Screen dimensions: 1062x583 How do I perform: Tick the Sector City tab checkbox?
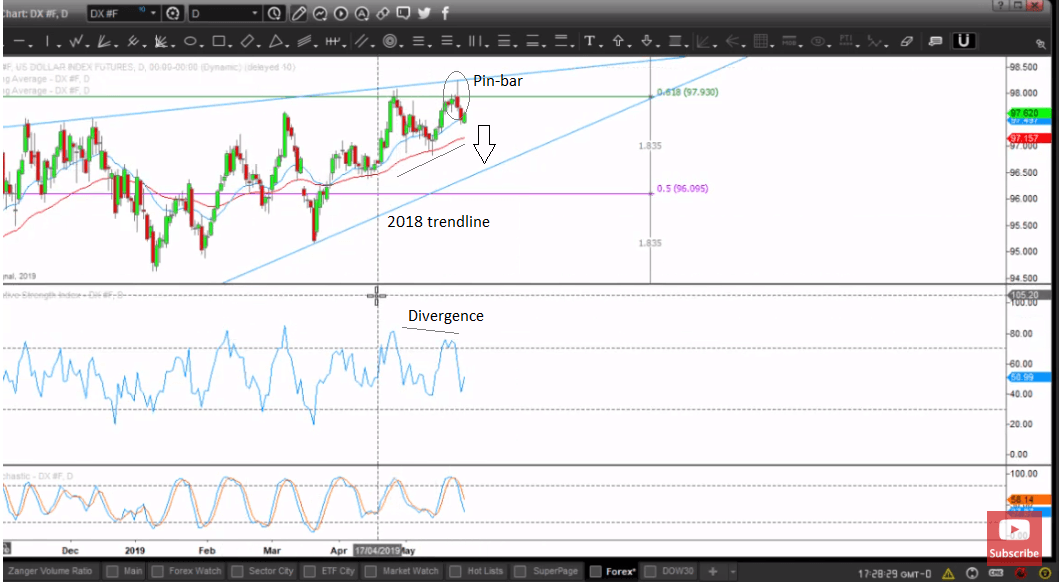[238, 572]
